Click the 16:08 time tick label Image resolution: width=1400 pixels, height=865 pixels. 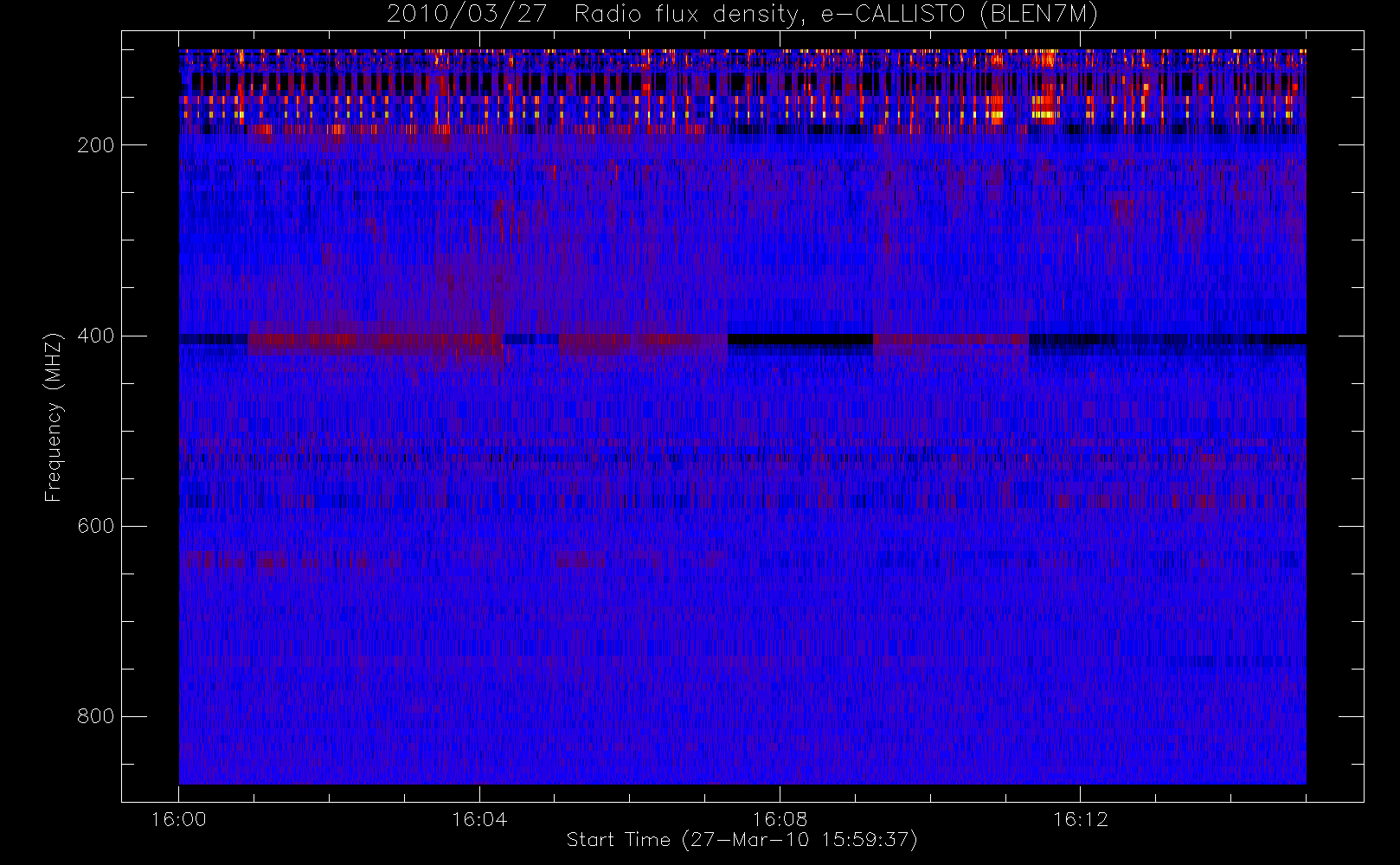click(x=780, y=819)
